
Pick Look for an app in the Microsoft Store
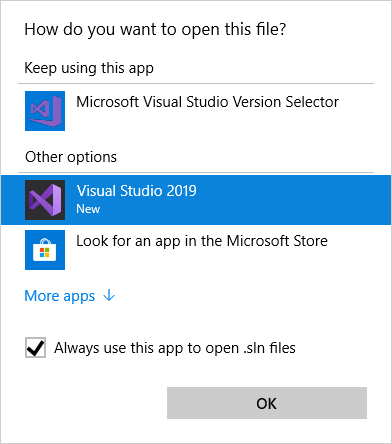click(x=202, y=241)
